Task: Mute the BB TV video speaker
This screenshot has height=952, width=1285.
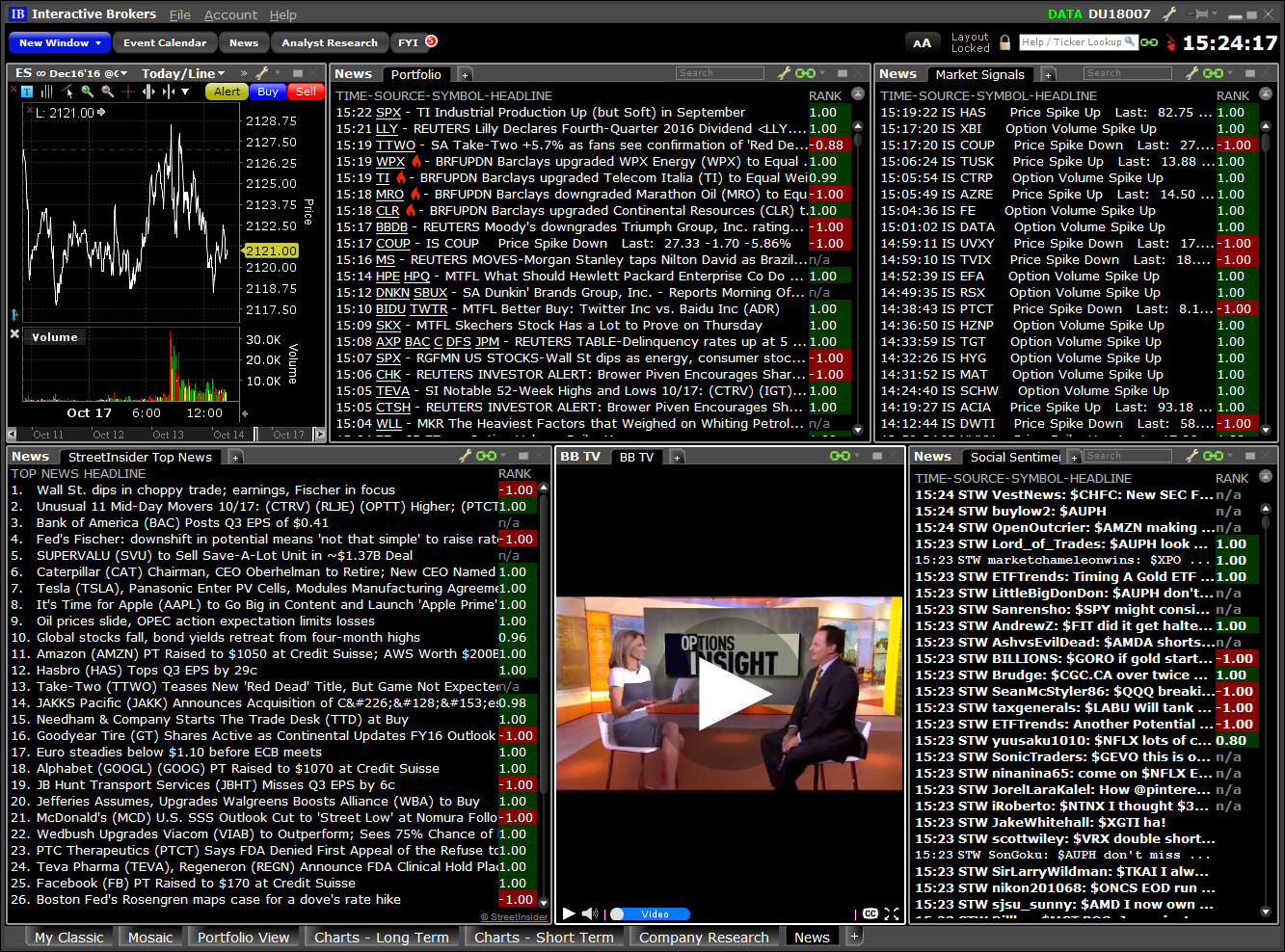Action: [590, 913]
